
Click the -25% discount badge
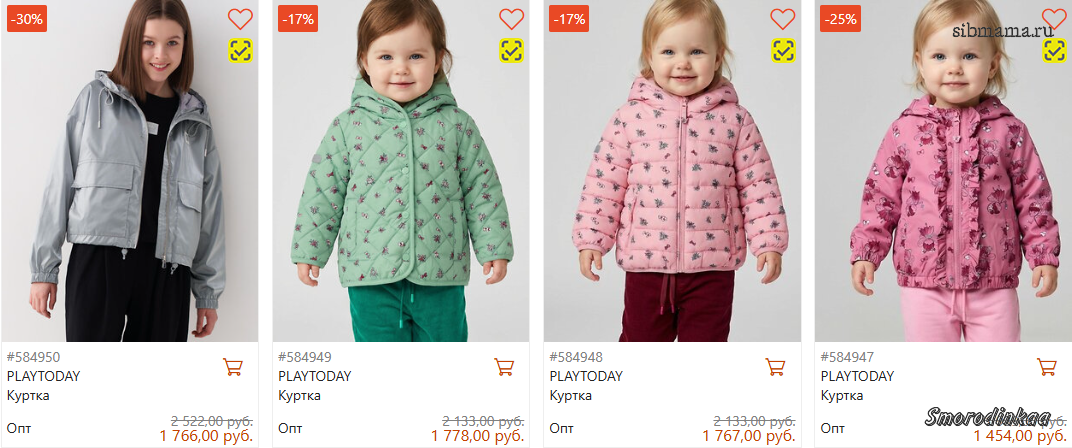pos(840,19)
